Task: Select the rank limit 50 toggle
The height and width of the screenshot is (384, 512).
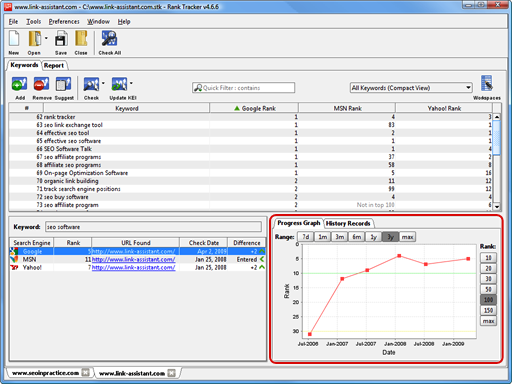Action: click(x=488, y=289)
